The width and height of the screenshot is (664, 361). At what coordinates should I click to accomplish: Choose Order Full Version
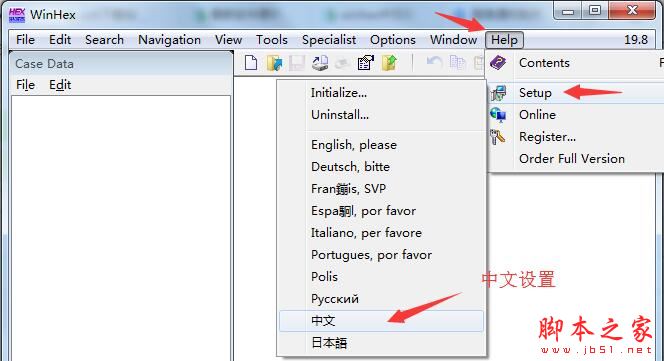pyautogui.click(x=575, y=159)
